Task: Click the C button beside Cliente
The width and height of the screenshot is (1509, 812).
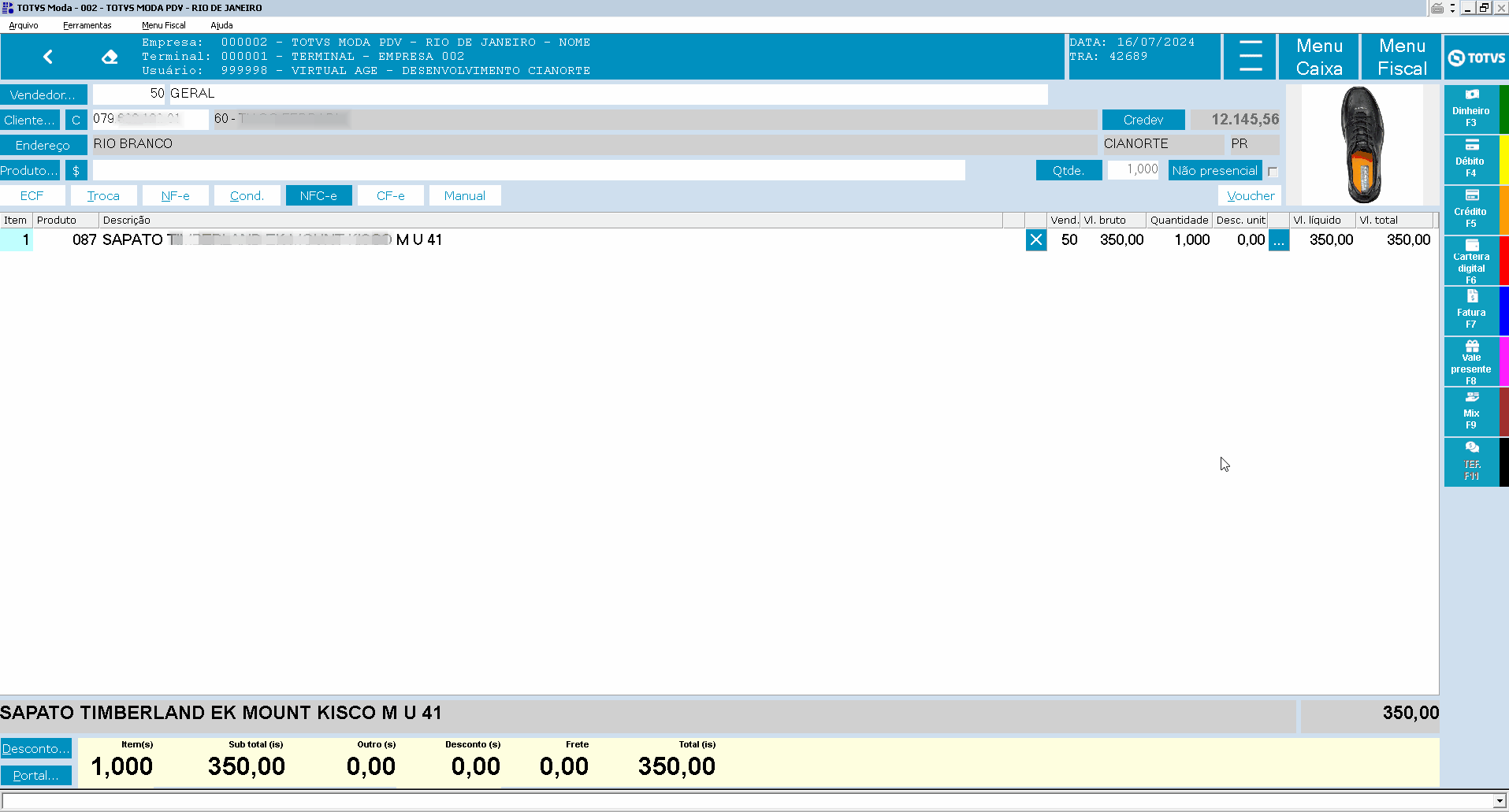Action: click(x=76, y=120)
